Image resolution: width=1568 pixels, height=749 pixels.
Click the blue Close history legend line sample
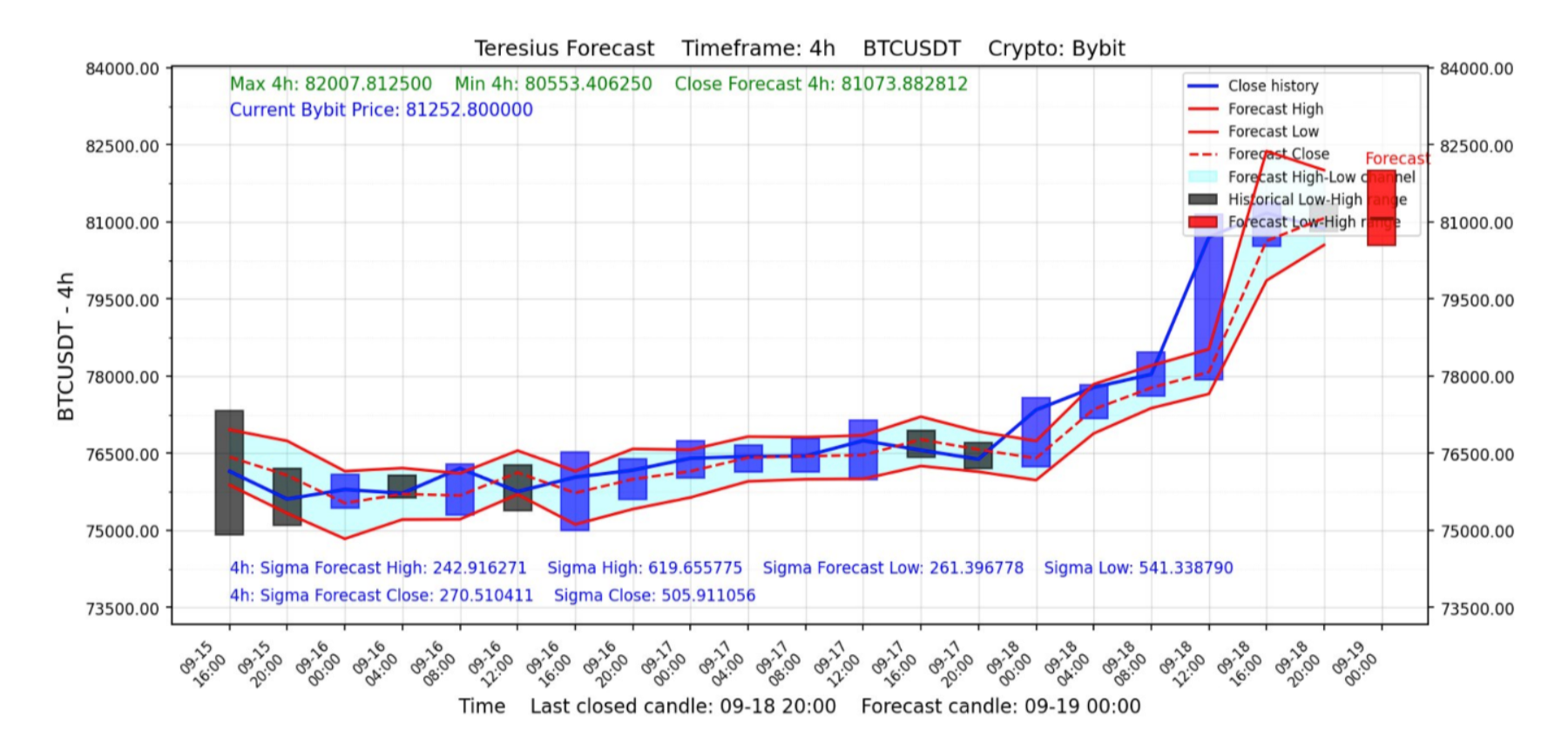click(1202, 85)
